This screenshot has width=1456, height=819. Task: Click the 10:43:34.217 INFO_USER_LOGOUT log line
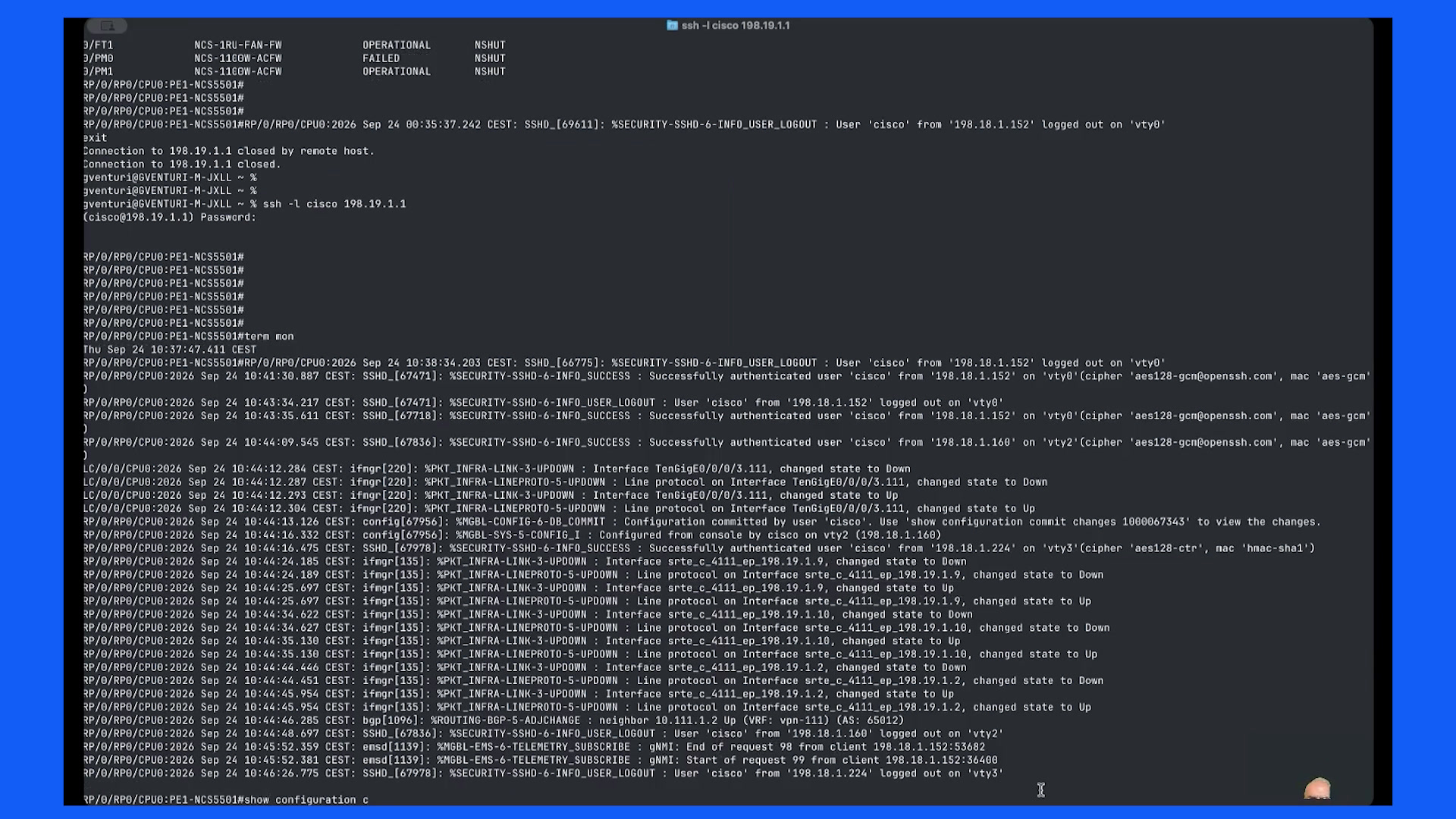point(543,403)
